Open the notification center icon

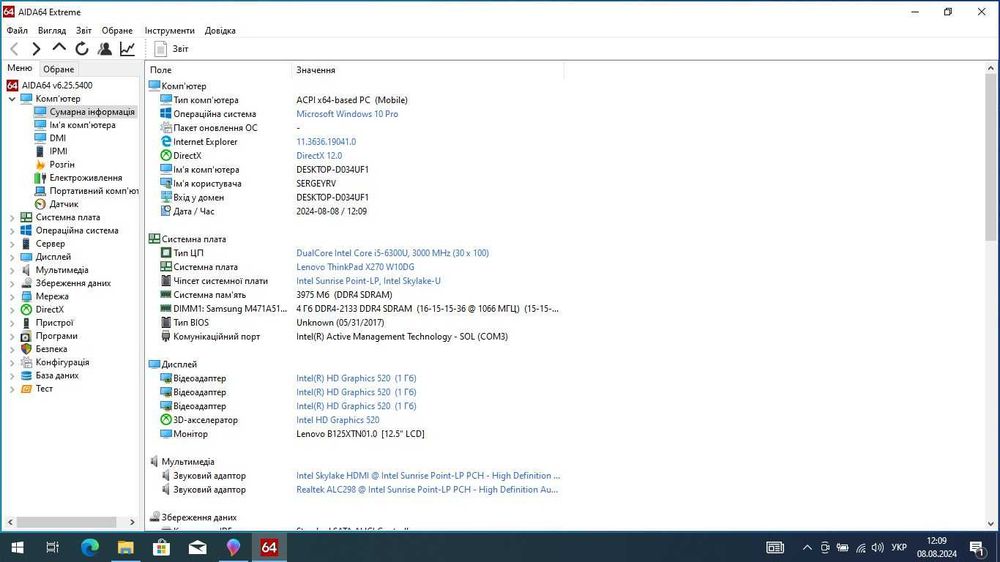(x=976, y=547)
